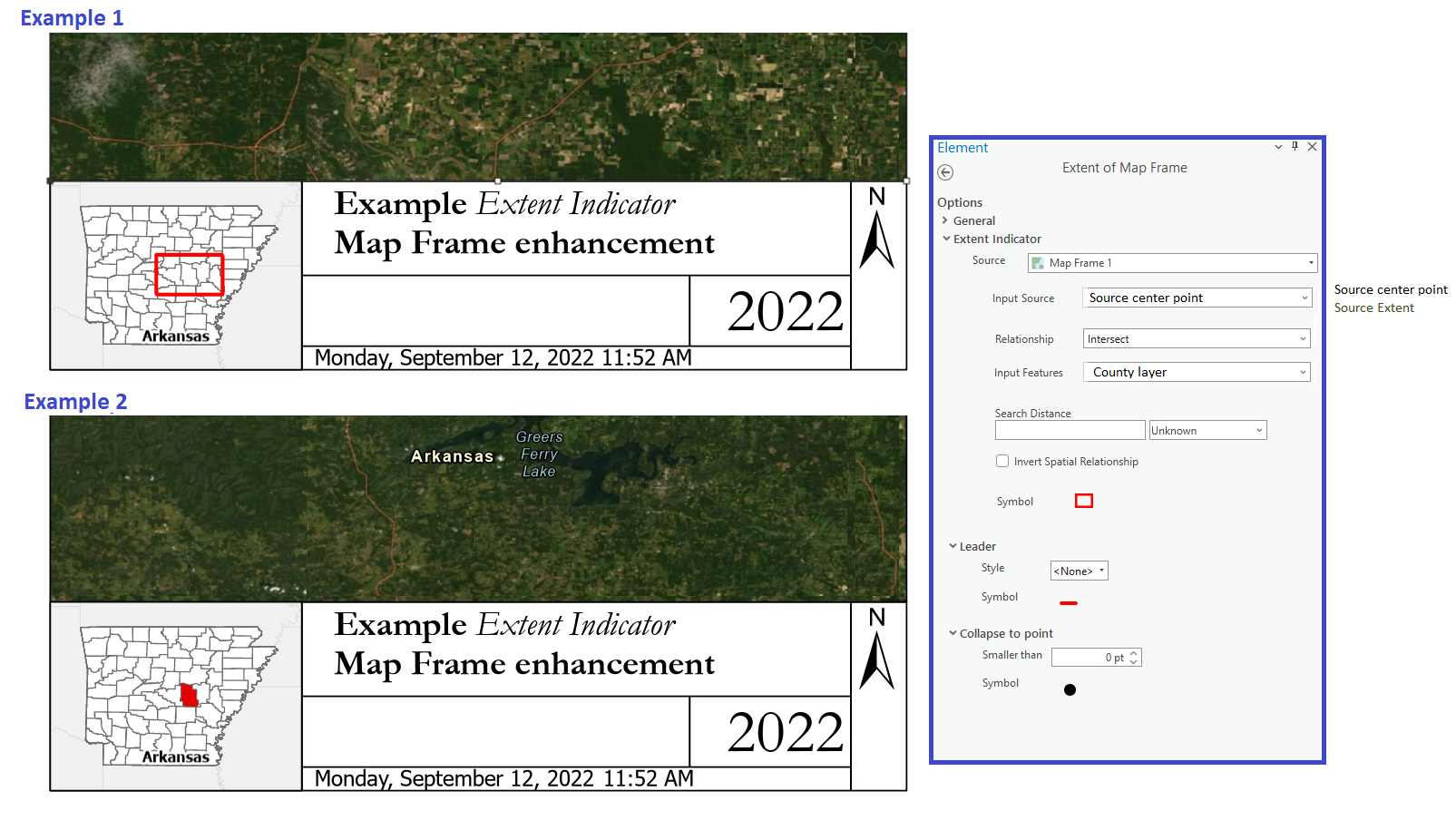Image resolution: width=1456 pixels, height=820 pixels.
Task: Expand the General section
Action: point(945,220)
